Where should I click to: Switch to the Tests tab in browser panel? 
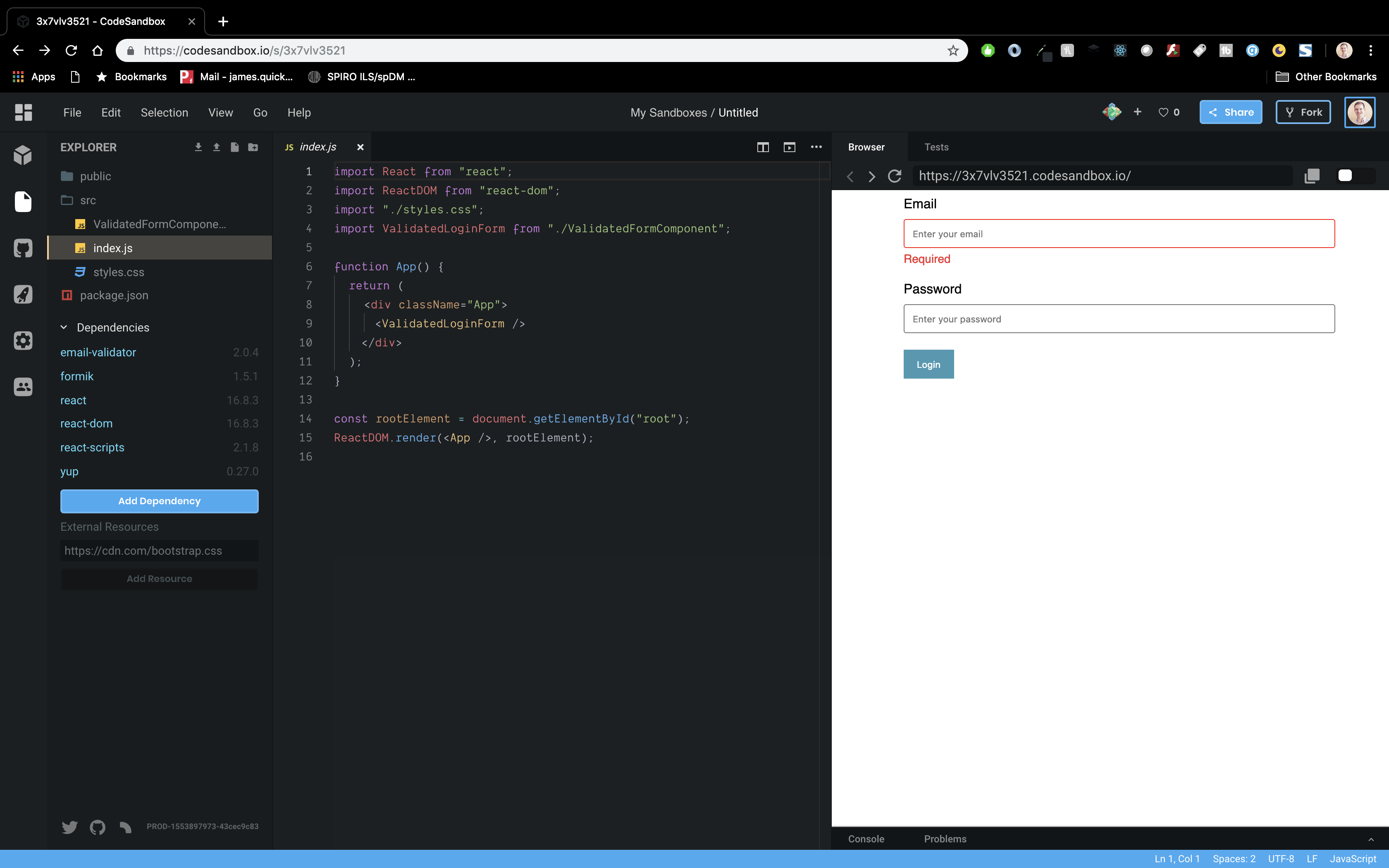[x=936, y=147]
